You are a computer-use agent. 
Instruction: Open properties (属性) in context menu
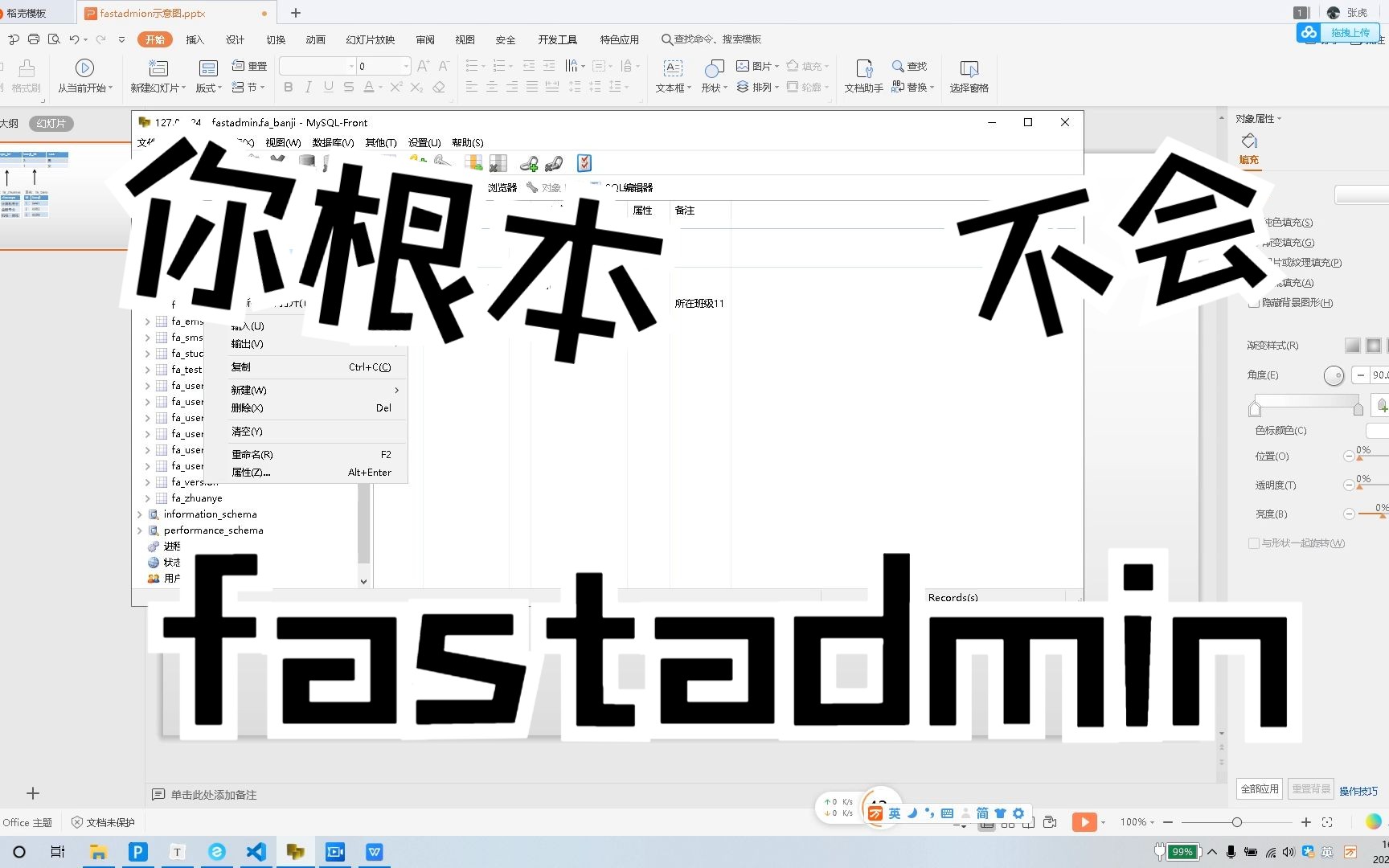[x=306, y=473]
